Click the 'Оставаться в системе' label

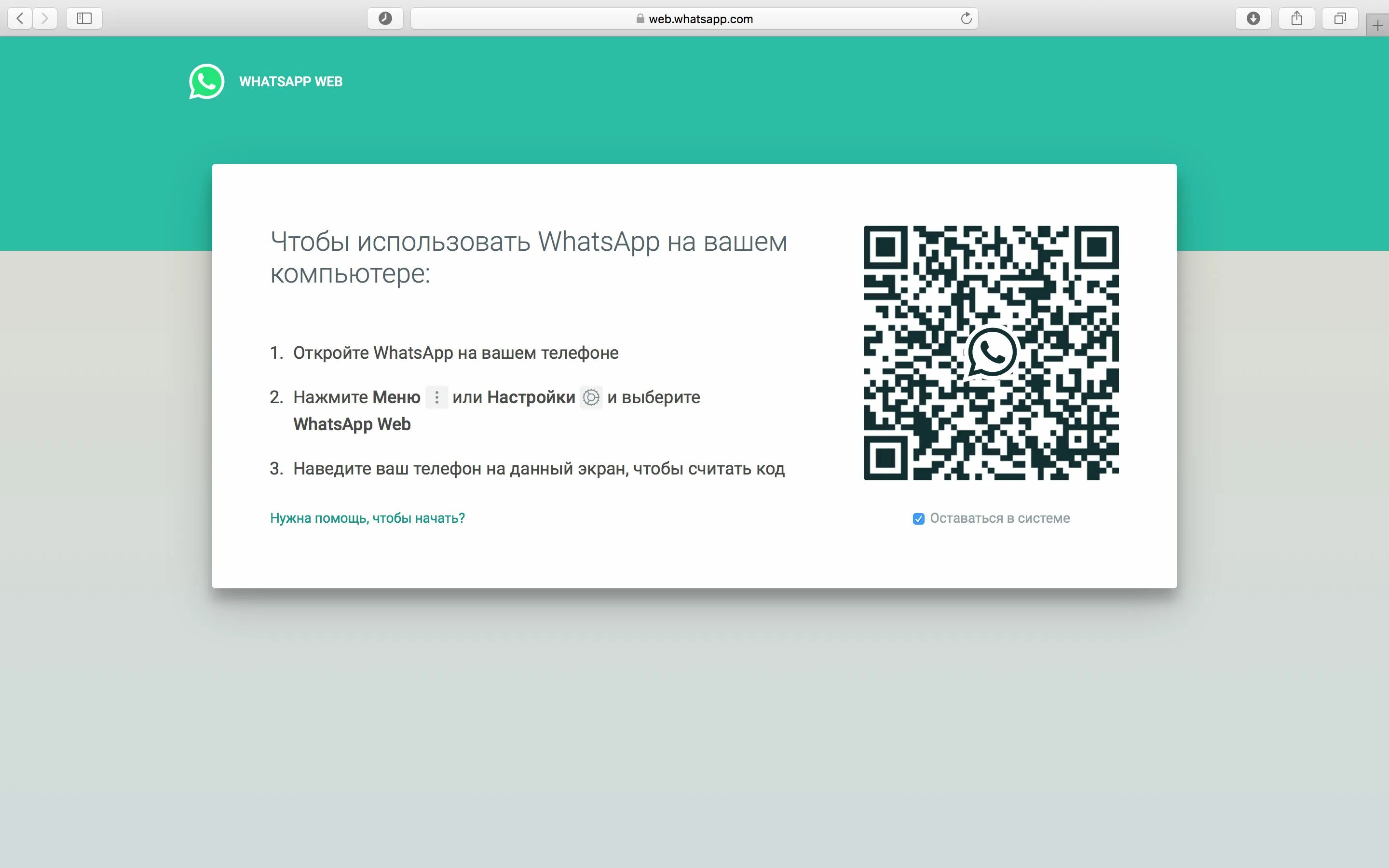coord(1000,518)
